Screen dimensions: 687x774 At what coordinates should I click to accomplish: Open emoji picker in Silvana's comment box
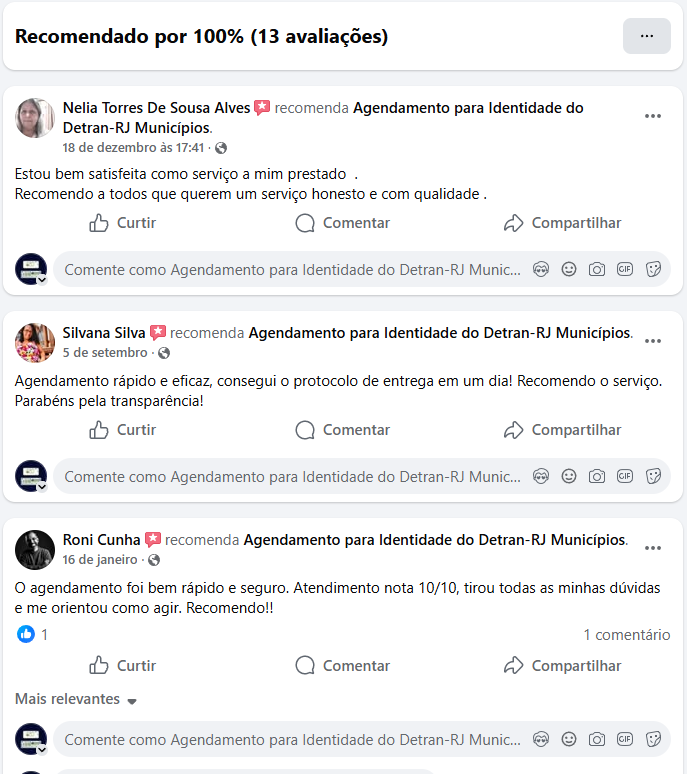coord(569,476)
